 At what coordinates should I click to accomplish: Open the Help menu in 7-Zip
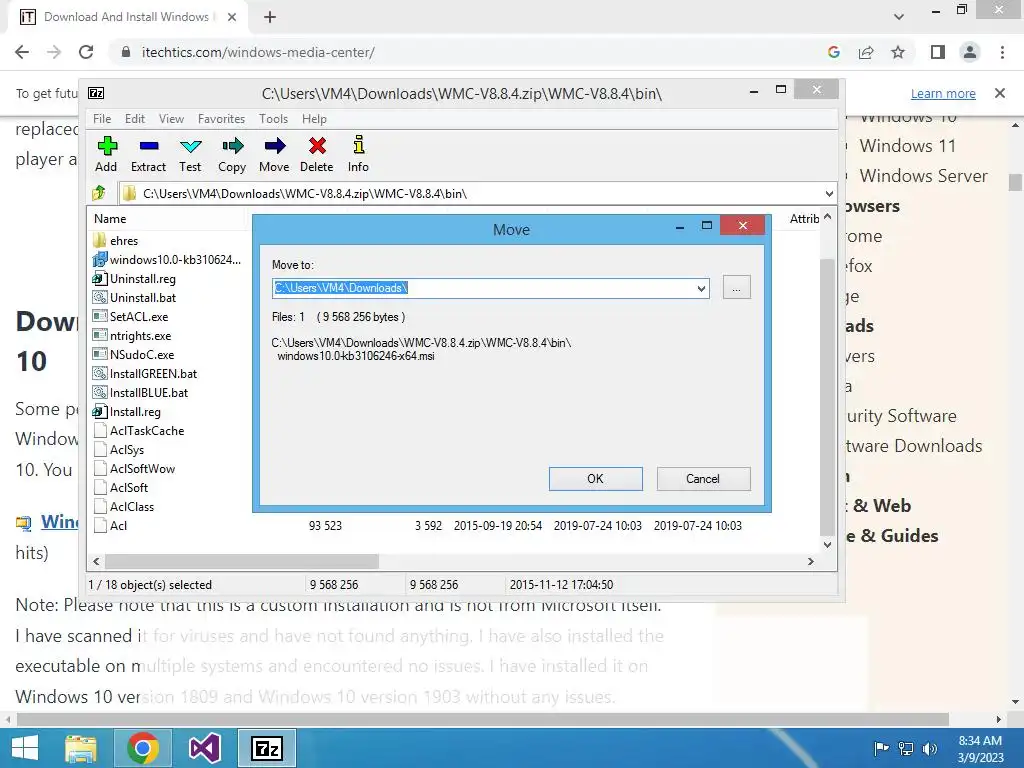coord(314,119)
